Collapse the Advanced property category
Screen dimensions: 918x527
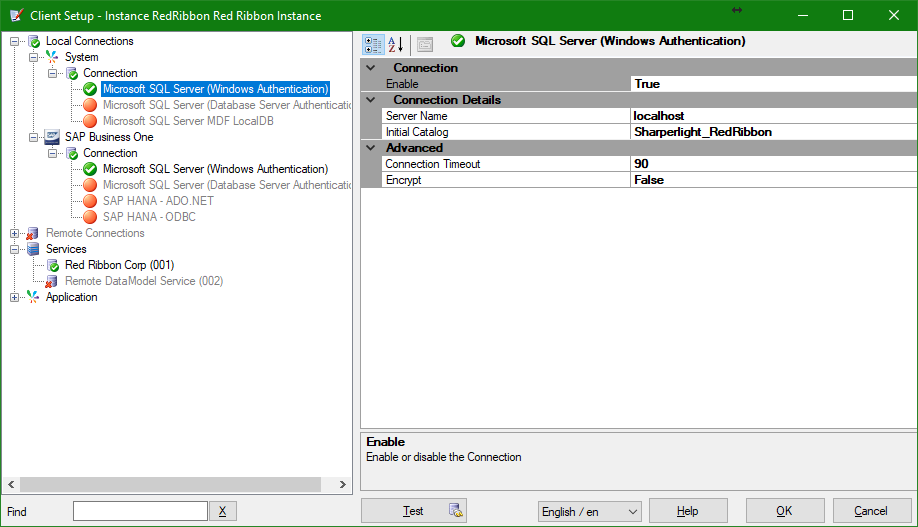[x=371, y=148]
